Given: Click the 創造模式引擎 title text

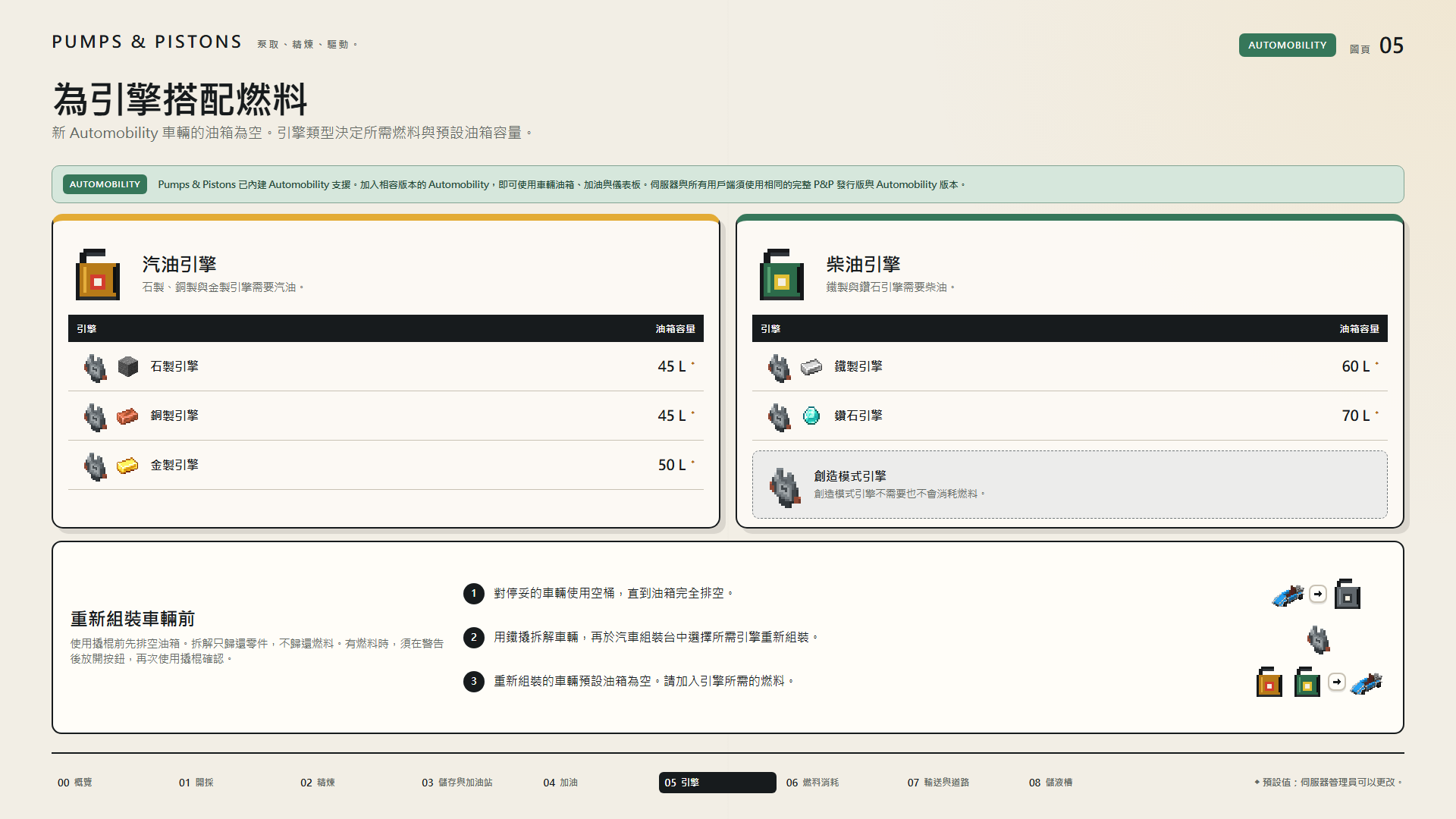Looking at the screenshot, I should pos(850,476).
